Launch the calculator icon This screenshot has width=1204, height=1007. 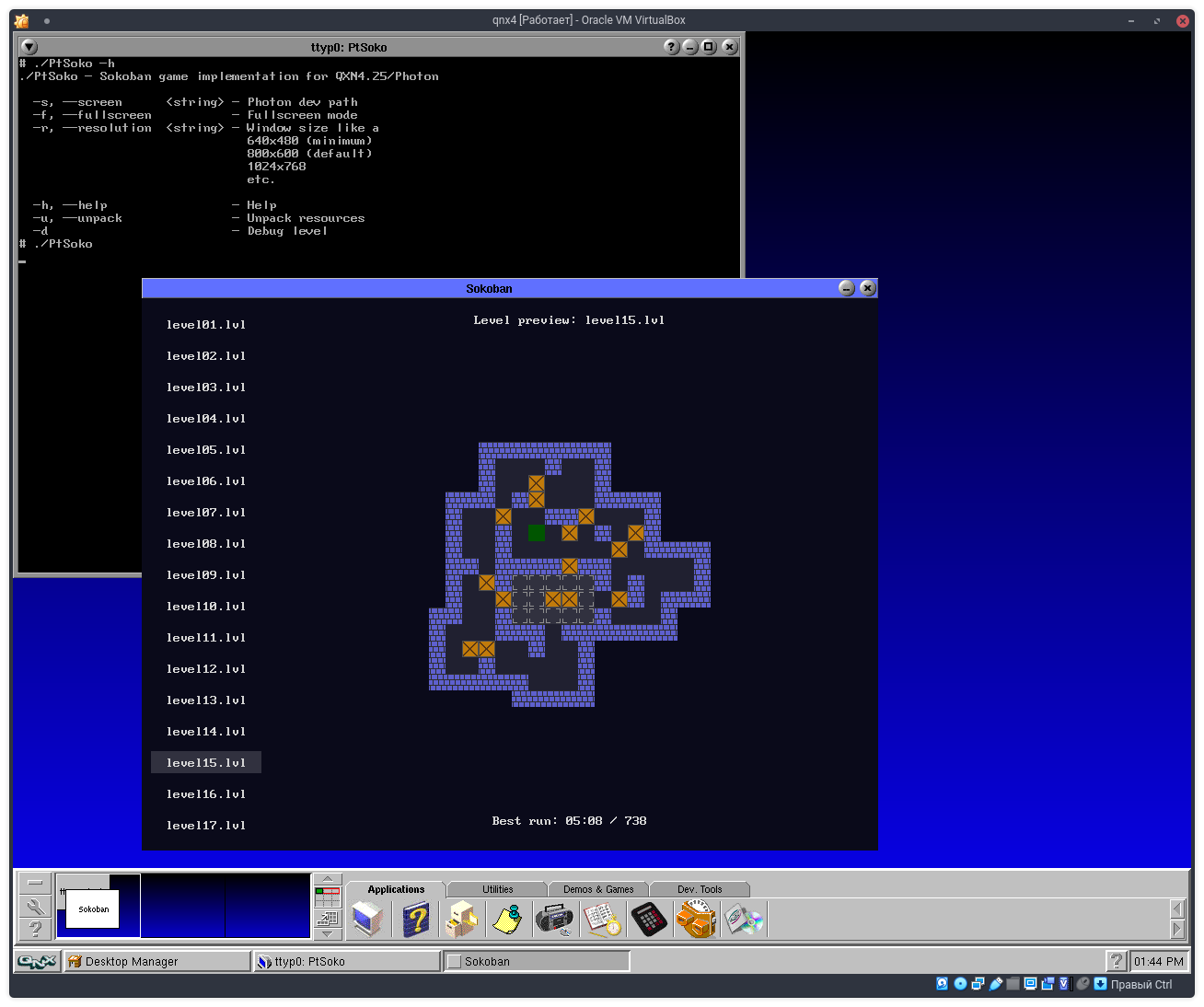pos(649,919)
